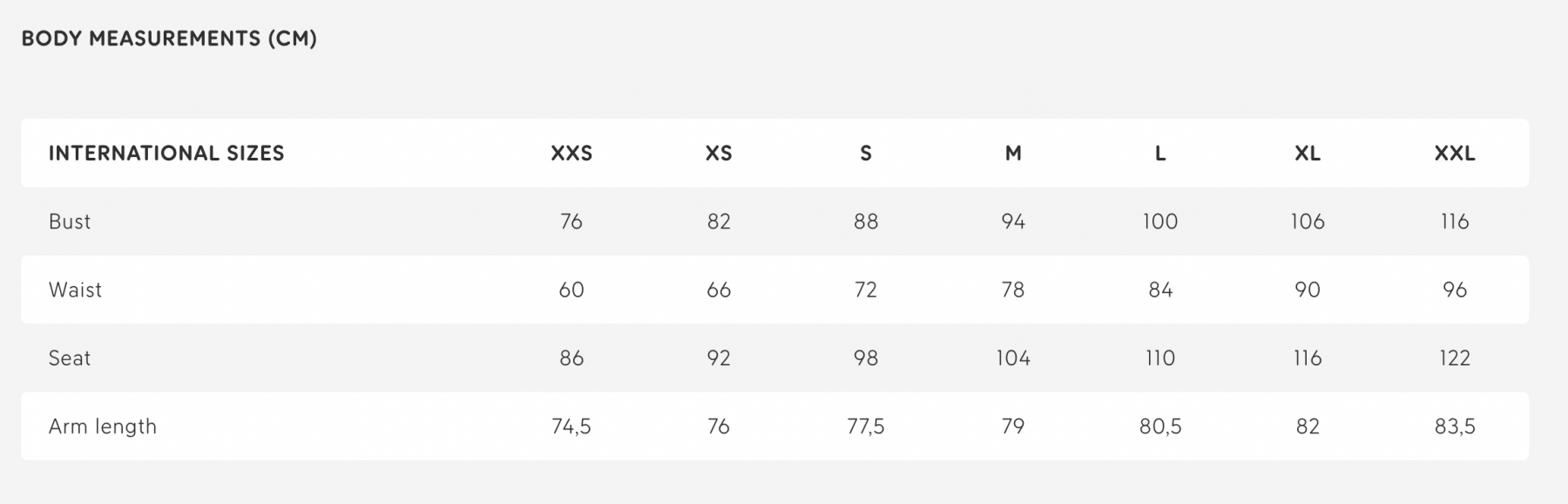Choose the M size column header
Image resolution: width=1568 pixels, height=504 pixels.
tap(1013, 153)
